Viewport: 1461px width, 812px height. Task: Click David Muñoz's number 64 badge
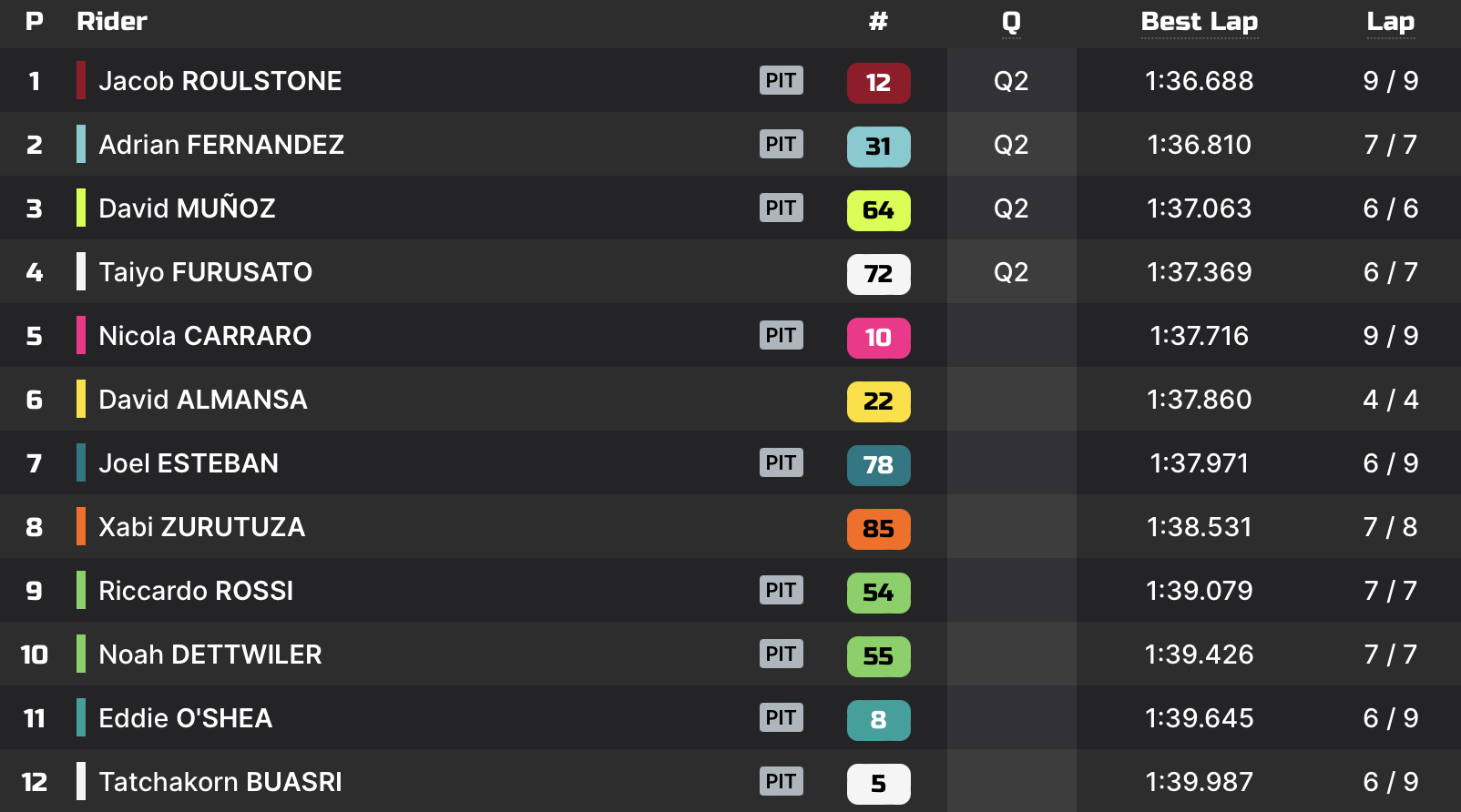[x=878, y=210]
